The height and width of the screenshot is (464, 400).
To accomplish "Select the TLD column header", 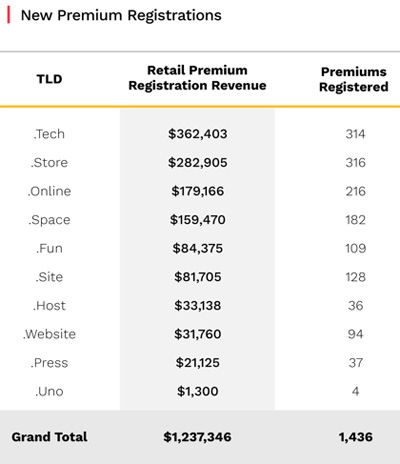I will pyautogui.click(x=49, y=79).
